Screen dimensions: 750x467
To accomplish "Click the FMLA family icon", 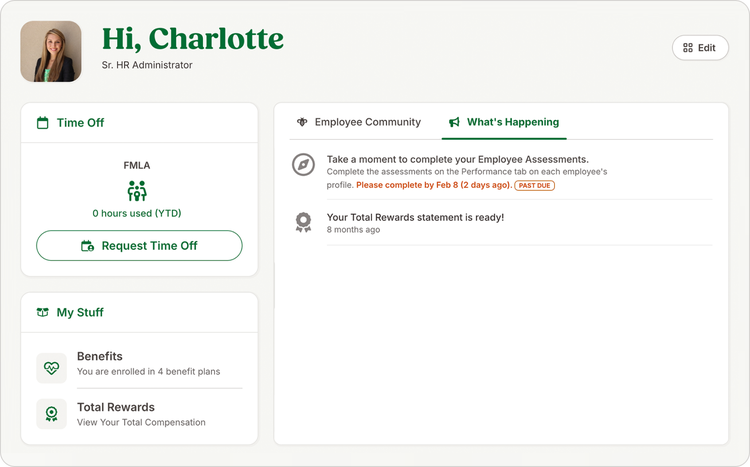I will point(137,190).
